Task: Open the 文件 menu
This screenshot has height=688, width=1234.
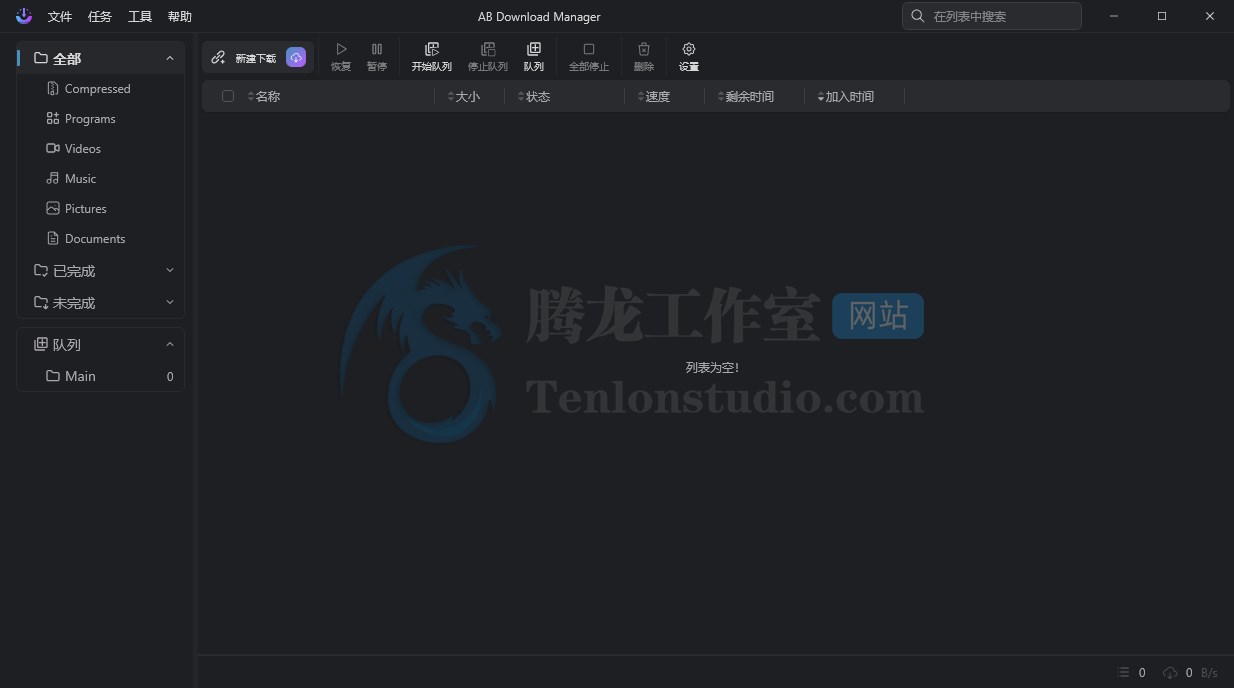Action: point(60,17)
